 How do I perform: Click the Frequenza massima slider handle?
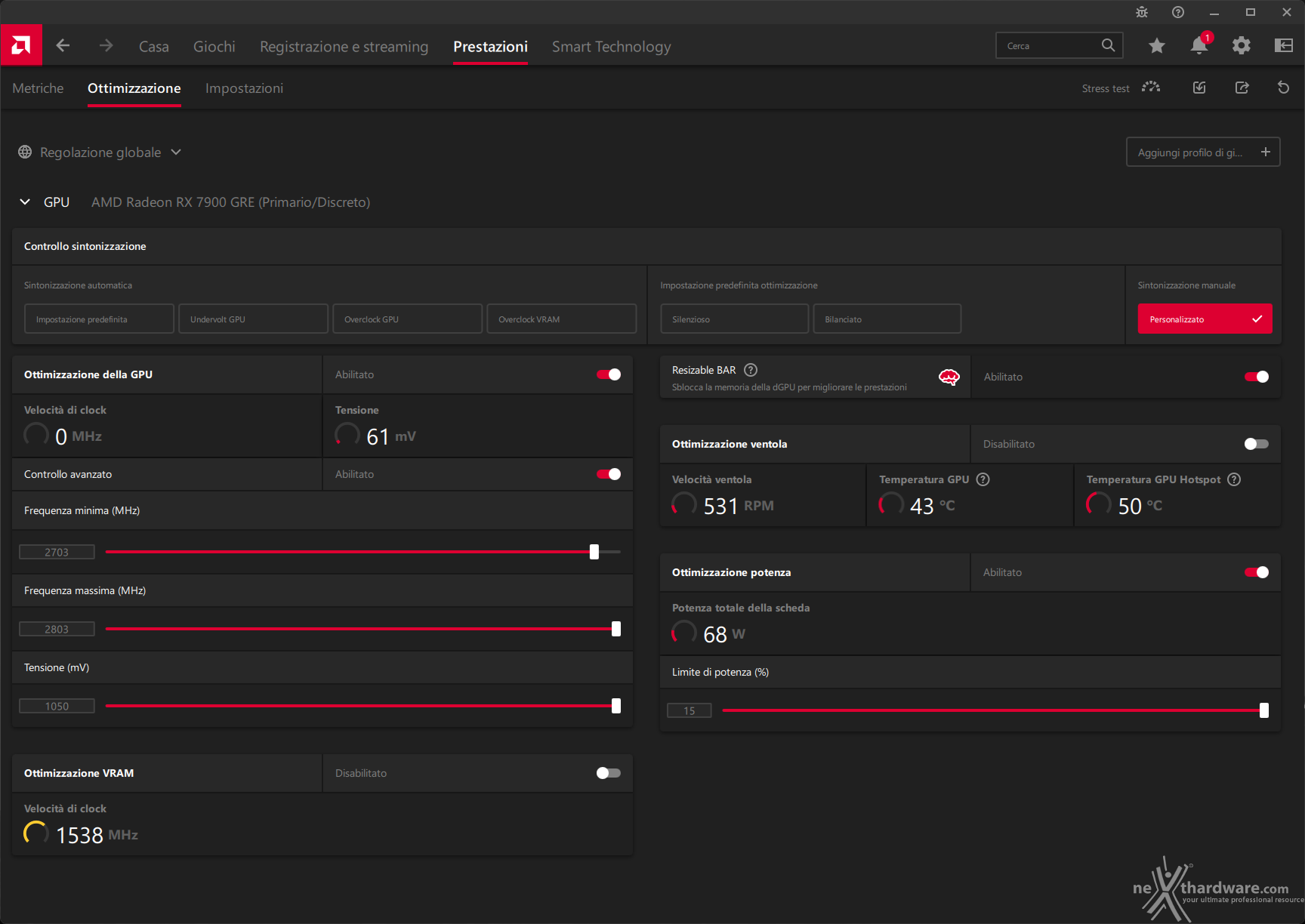pyautogui.click(x=616, y=629)
